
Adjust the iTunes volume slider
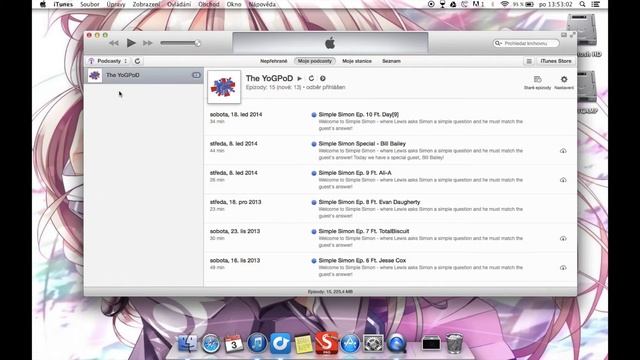[180, 43]
